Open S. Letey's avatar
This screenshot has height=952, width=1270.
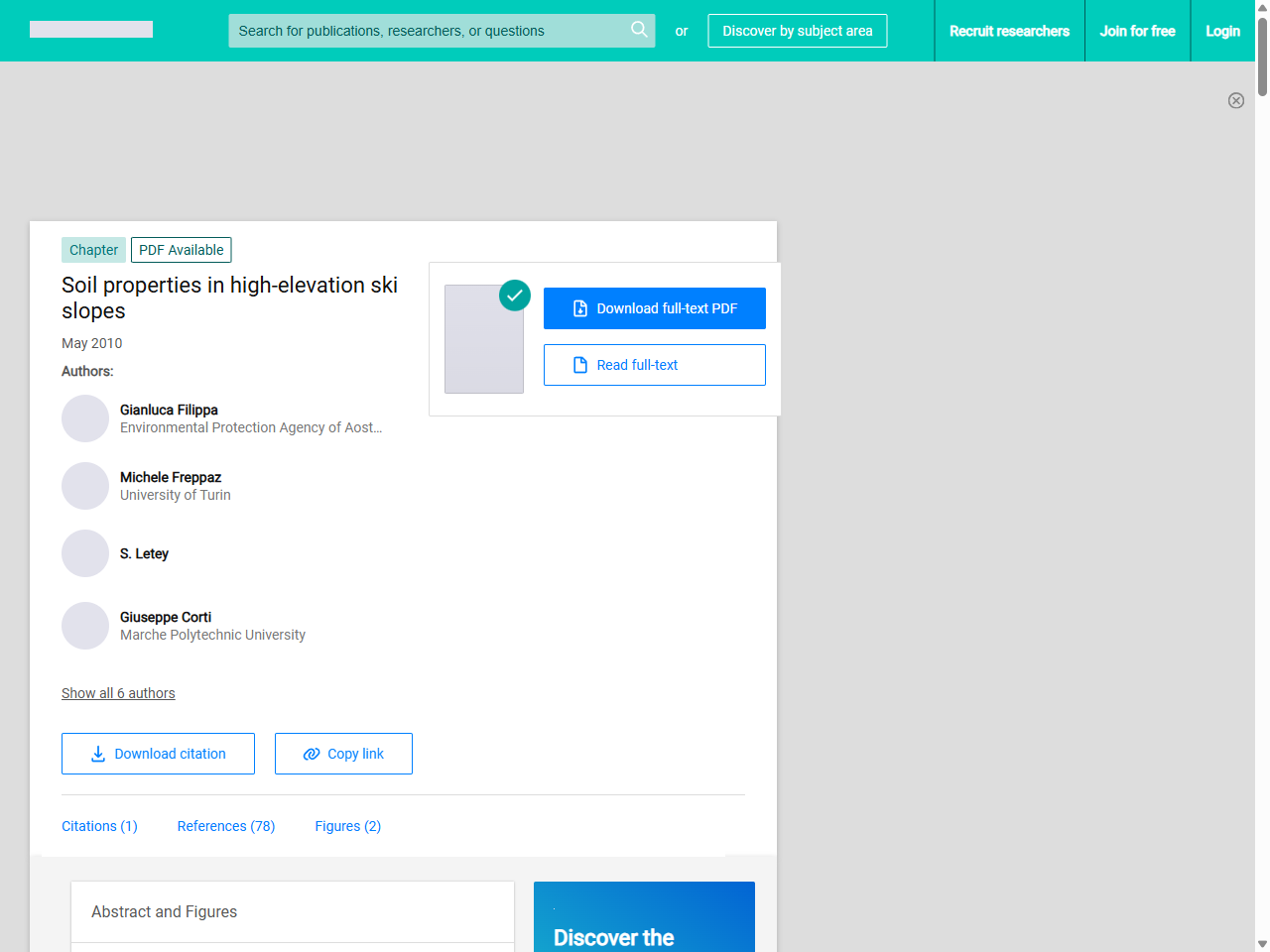[x=85, y=553]
